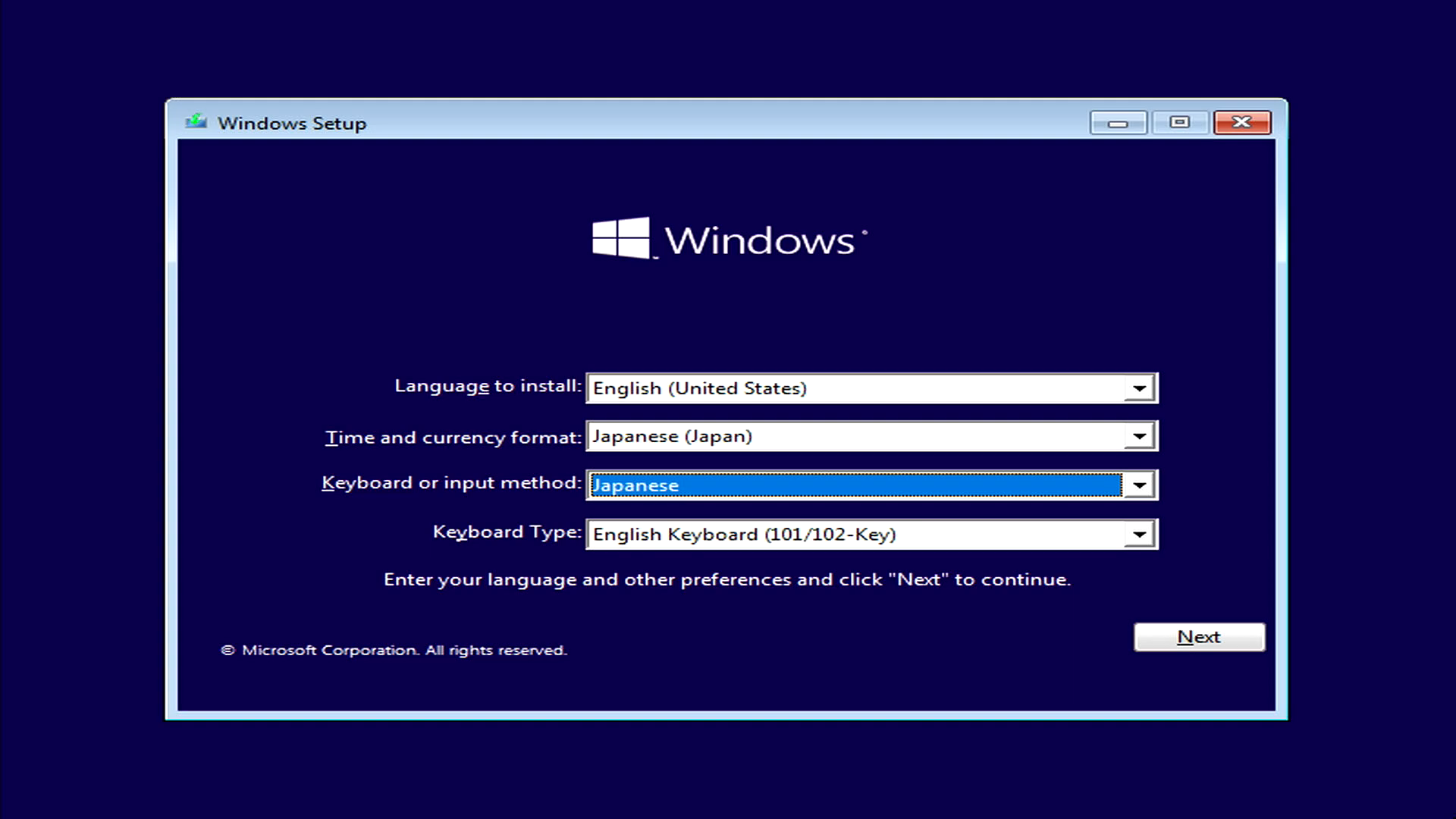Screen dimensions: 1456x819
Task: Click the 'Language to install:' label
Action: [x=488, y=387]
